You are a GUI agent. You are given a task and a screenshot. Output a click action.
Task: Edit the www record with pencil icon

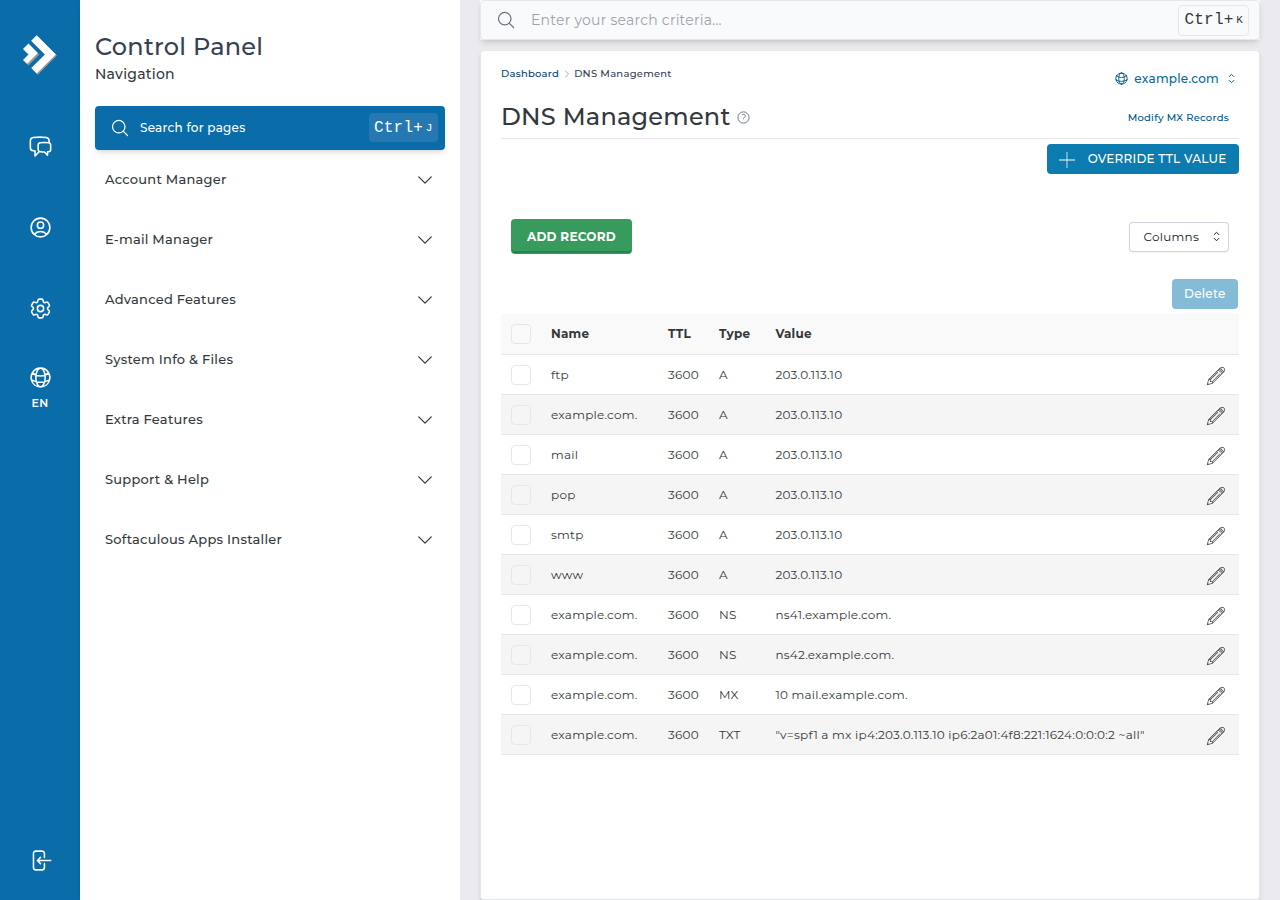[1216, 576]
